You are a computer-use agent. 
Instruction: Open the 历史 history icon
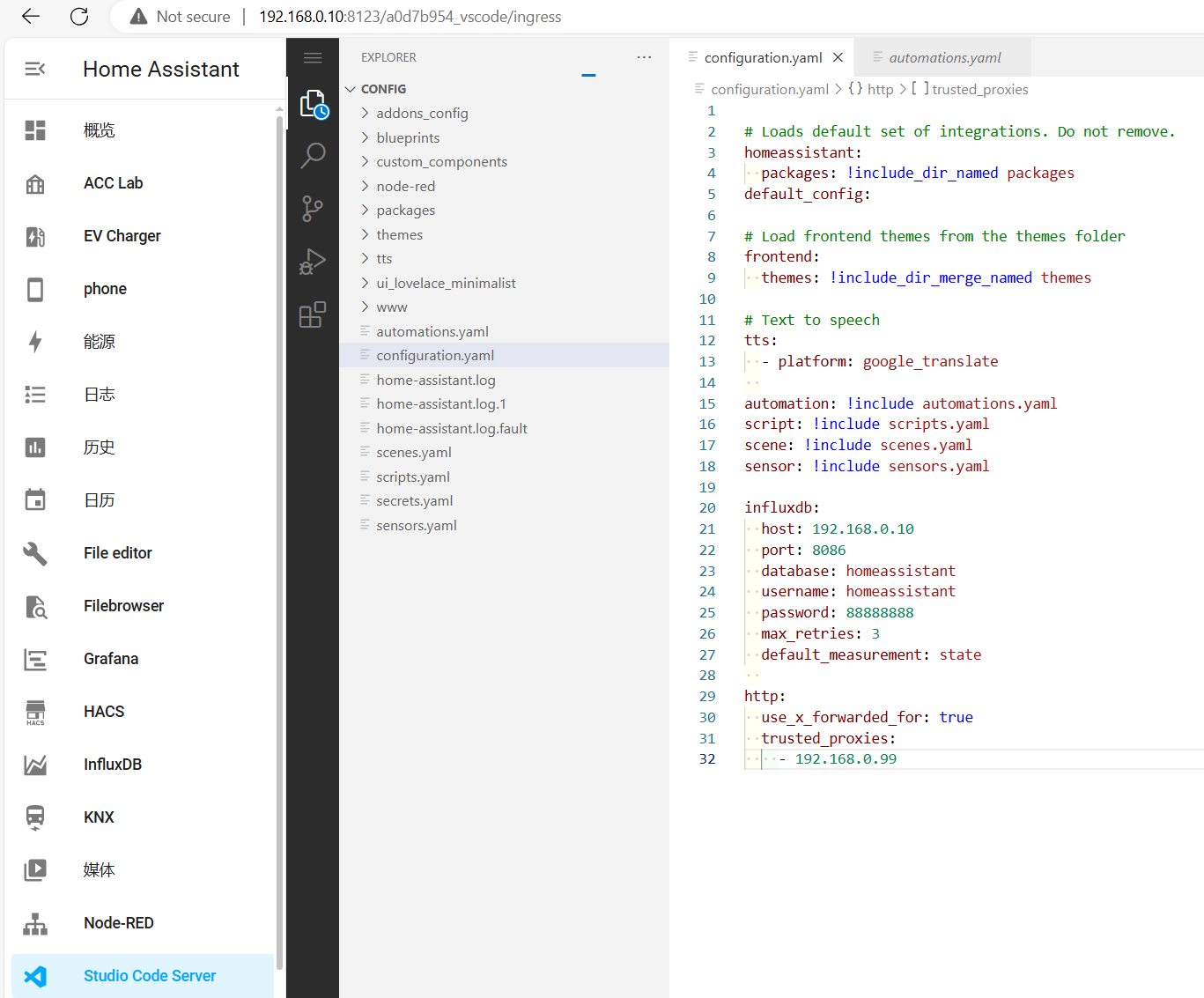point(35,447)
